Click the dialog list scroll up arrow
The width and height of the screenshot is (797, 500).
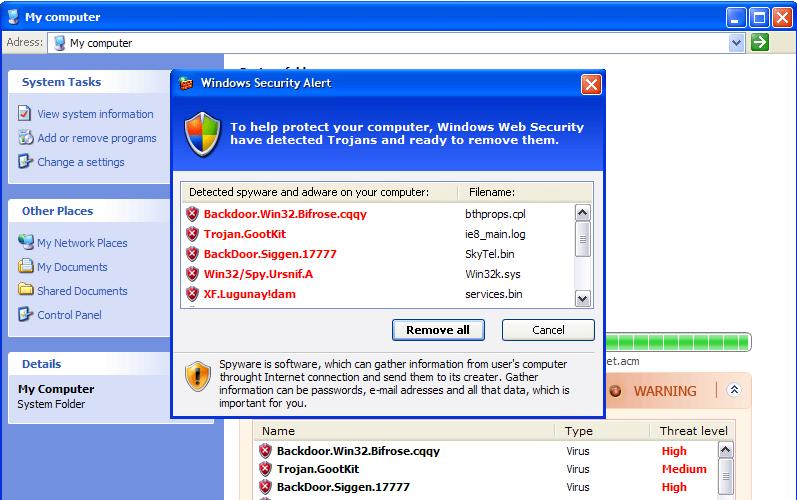tap(583, 212)
